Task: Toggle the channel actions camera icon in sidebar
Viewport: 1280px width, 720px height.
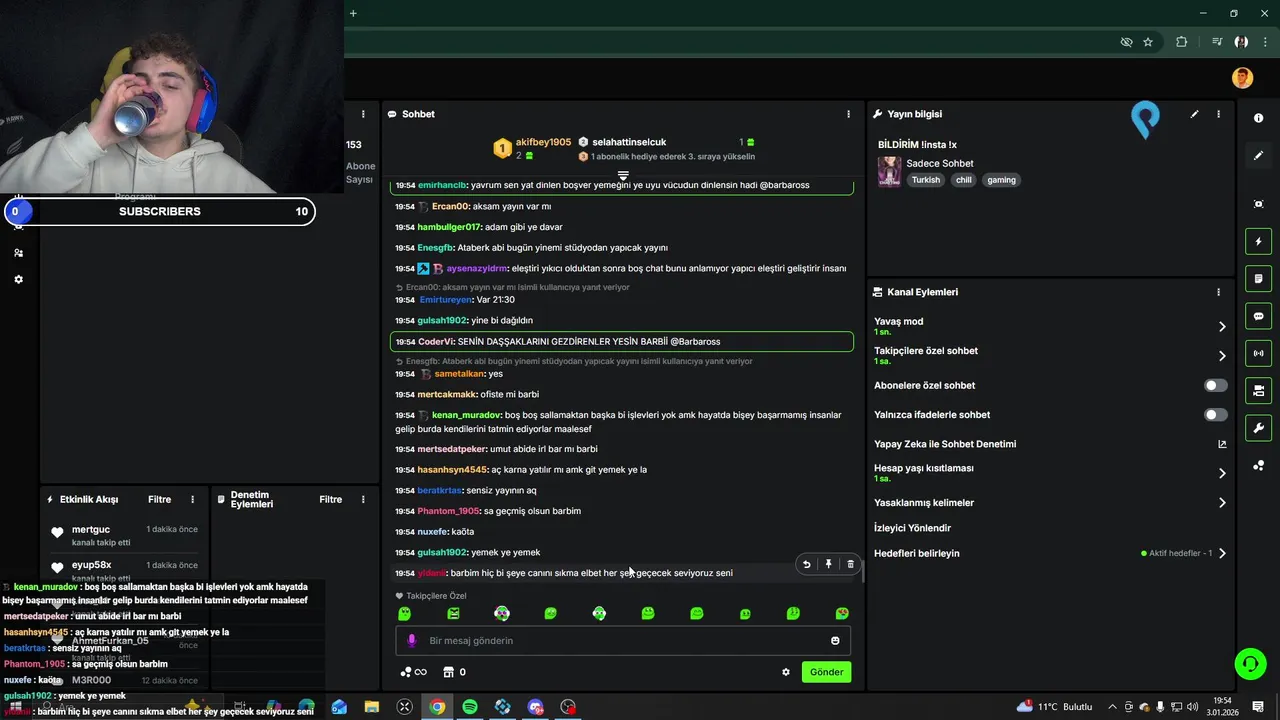Action: click(1258, 390)
